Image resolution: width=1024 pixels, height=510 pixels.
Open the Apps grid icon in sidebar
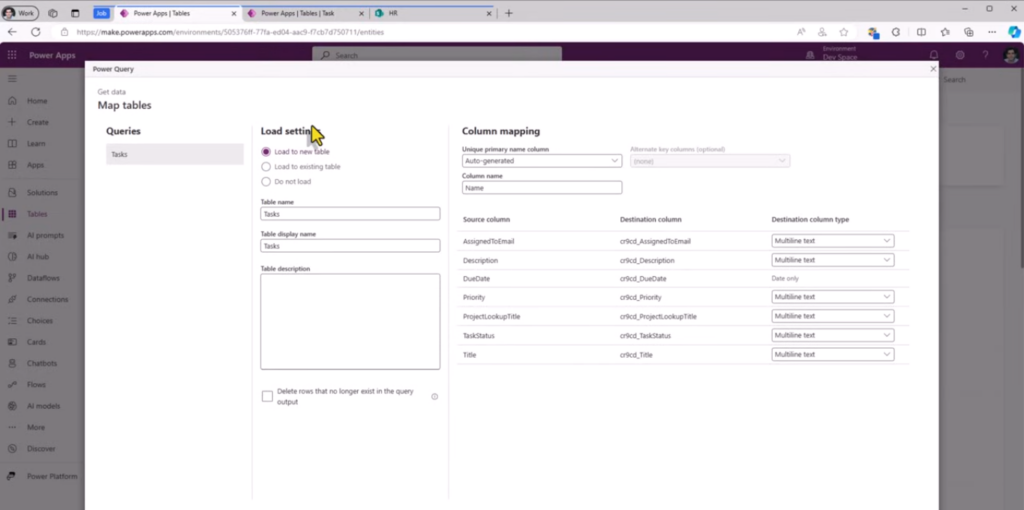12,165
